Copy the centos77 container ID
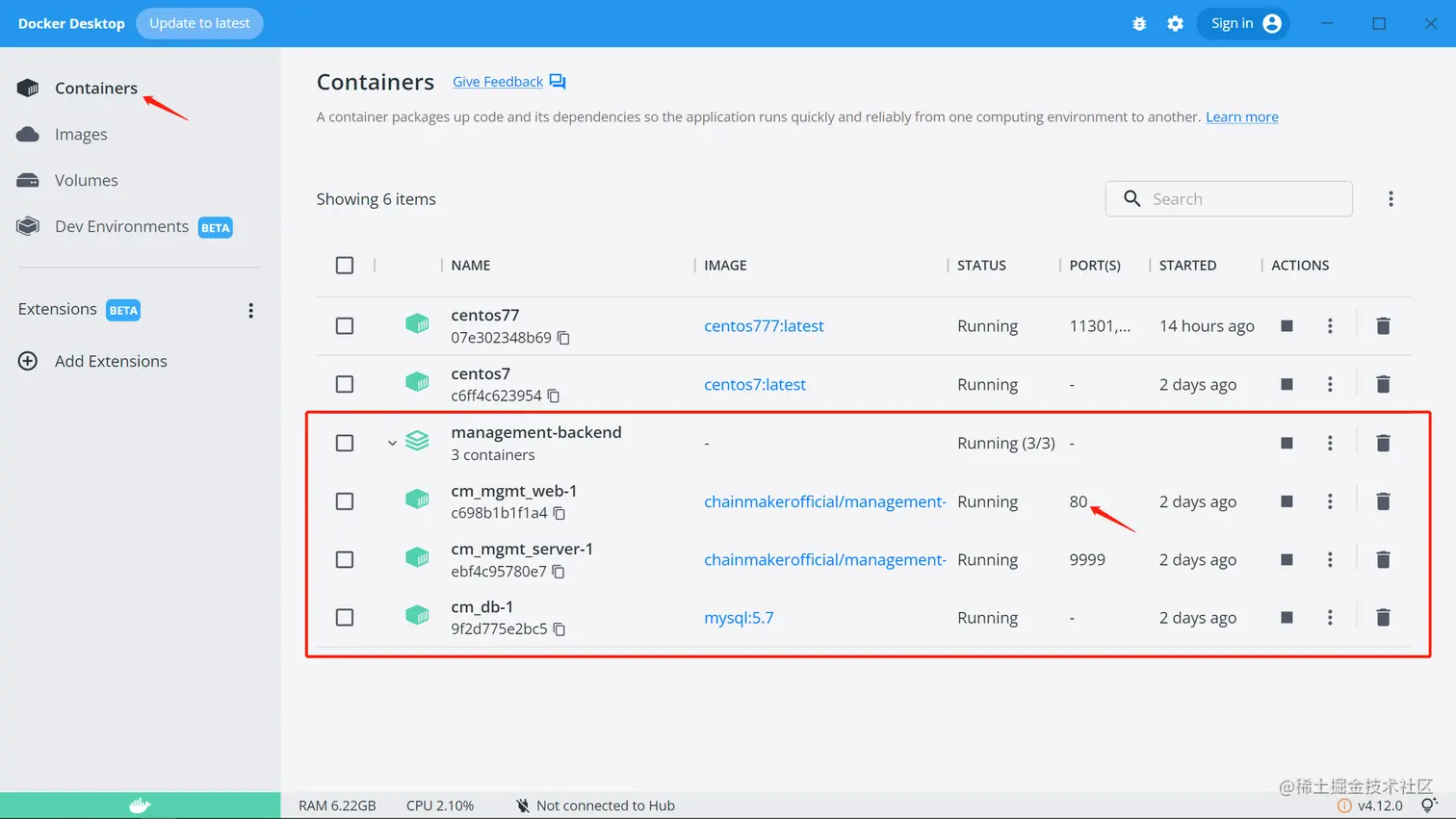This screenshot has width=1456, height=819. 563,338
